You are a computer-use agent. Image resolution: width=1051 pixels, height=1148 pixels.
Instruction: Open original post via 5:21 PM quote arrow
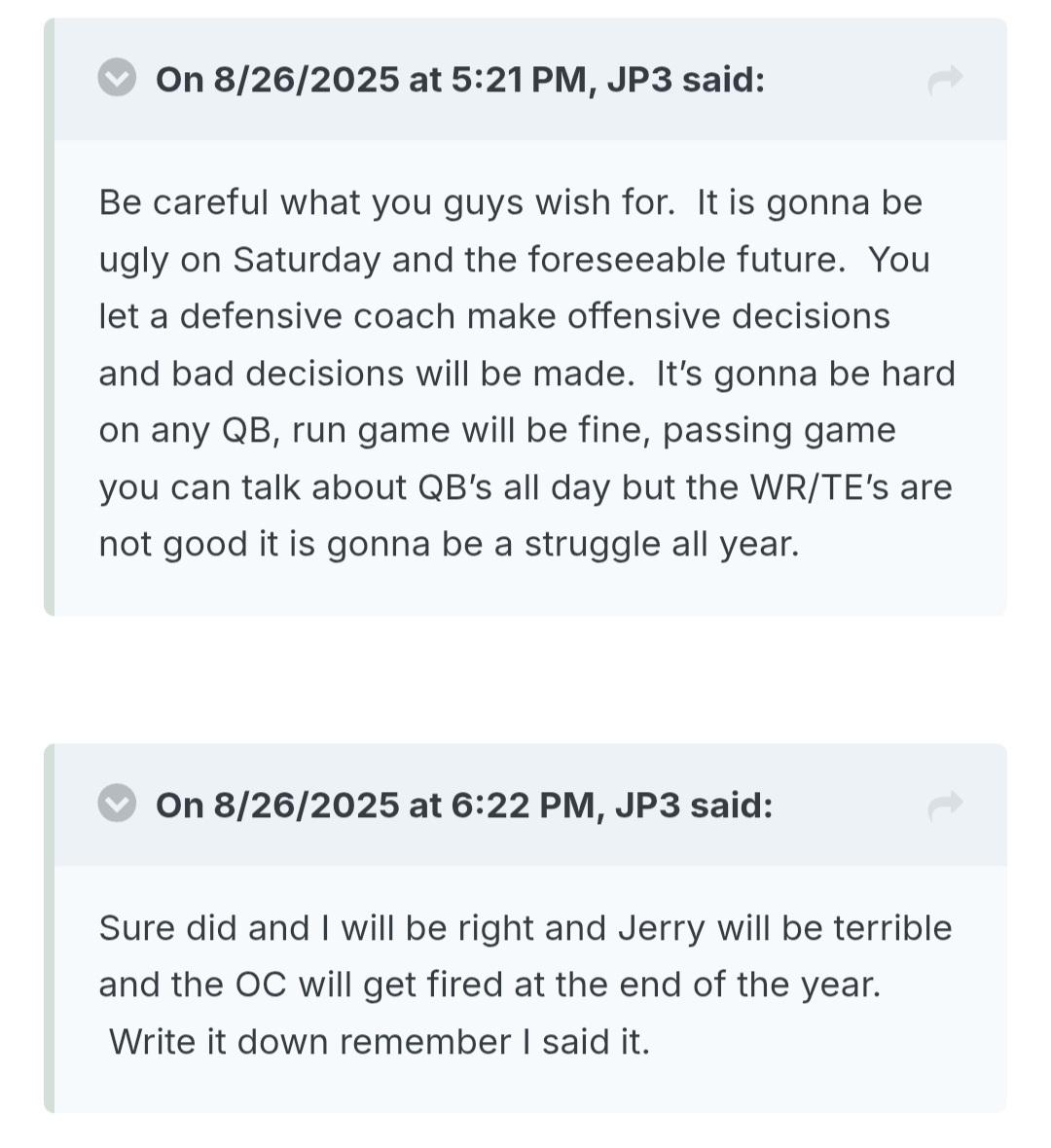(x=945, y=80)
